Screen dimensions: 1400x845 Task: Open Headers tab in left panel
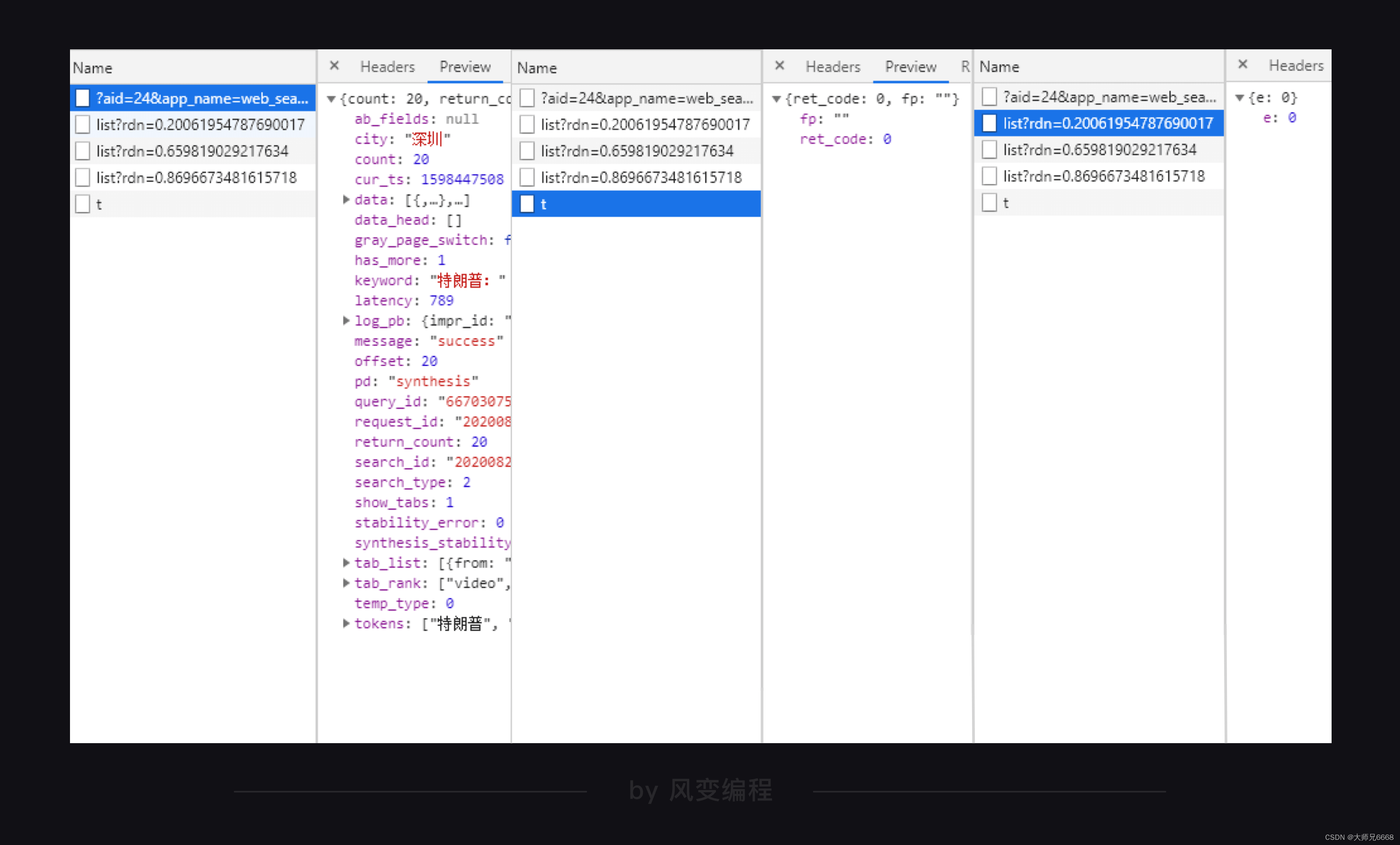point(387,67)
